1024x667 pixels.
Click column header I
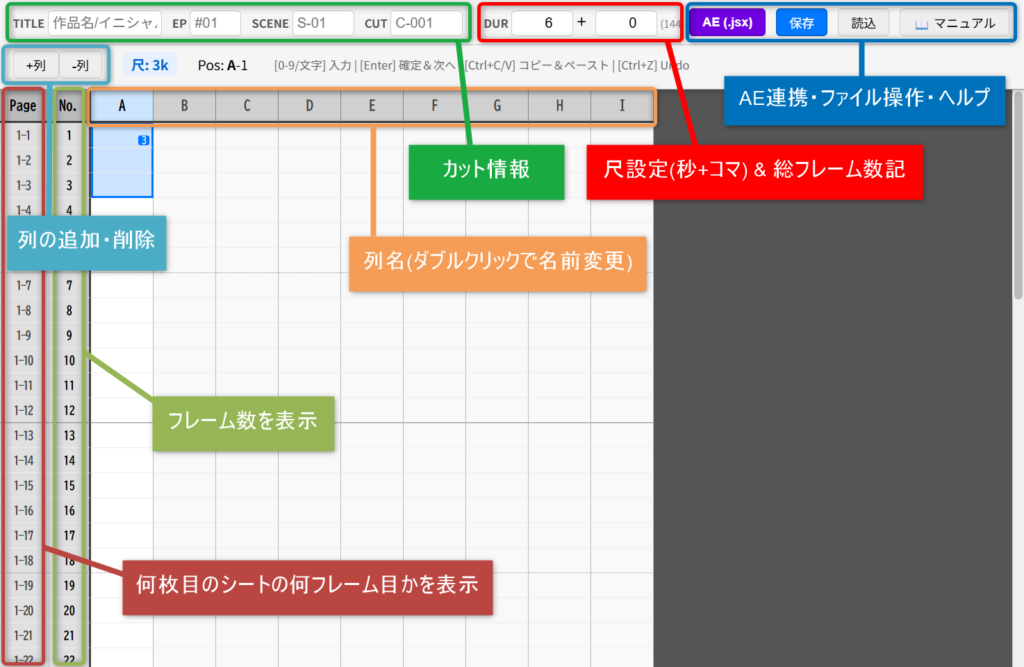622,105
